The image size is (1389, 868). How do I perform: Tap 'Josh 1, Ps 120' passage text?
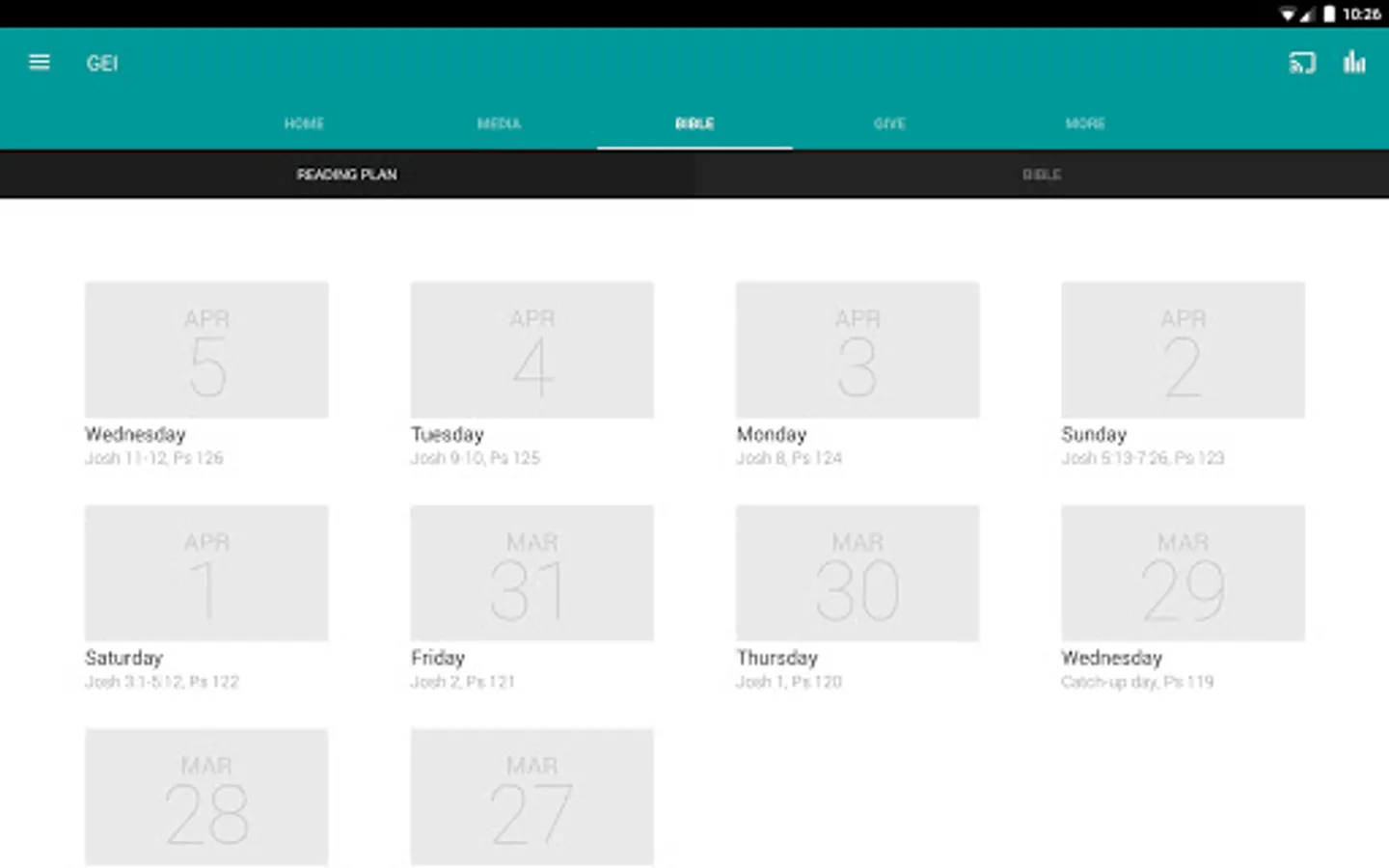pyautogui.click(x=789, y=682)
